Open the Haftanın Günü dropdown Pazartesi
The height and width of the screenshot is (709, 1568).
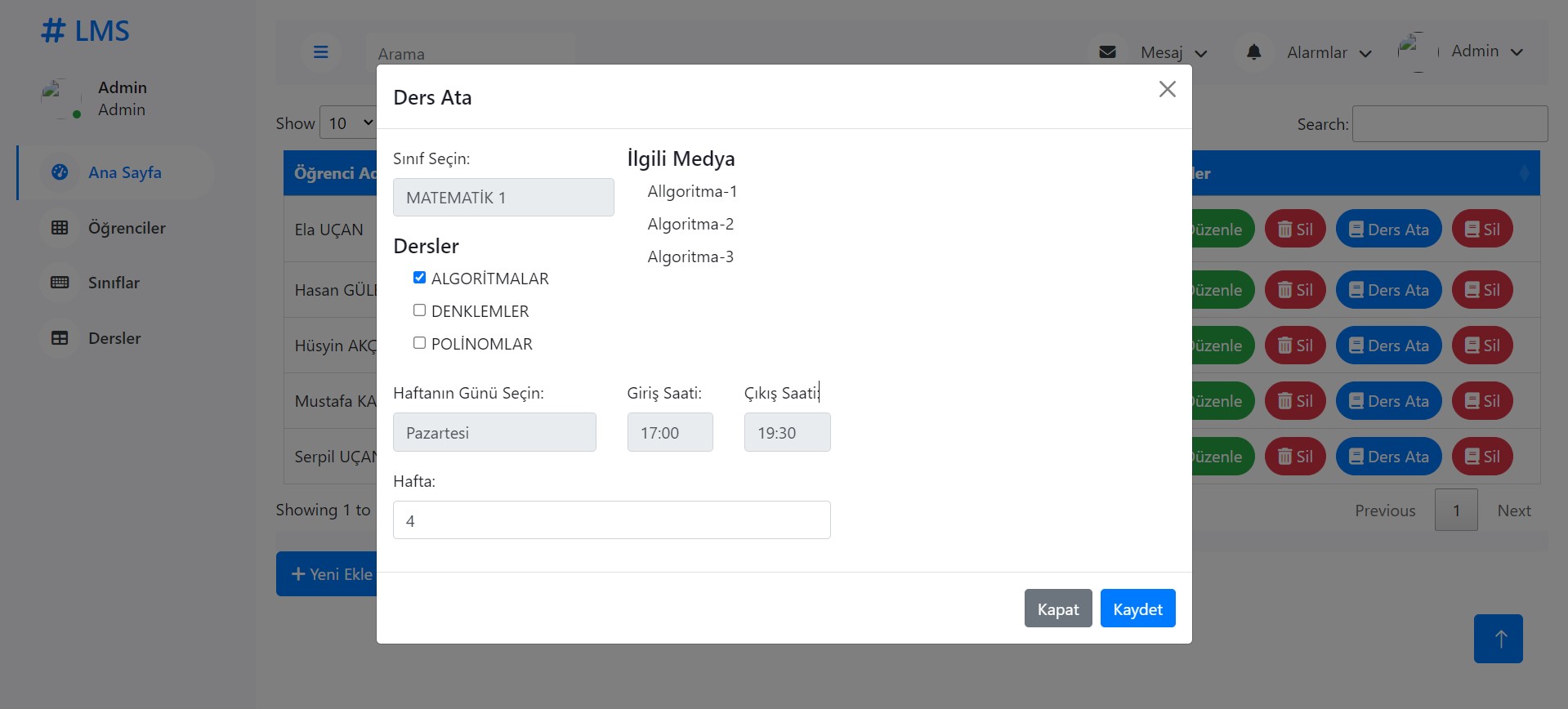pyautogui.click(x=494, y=432)
